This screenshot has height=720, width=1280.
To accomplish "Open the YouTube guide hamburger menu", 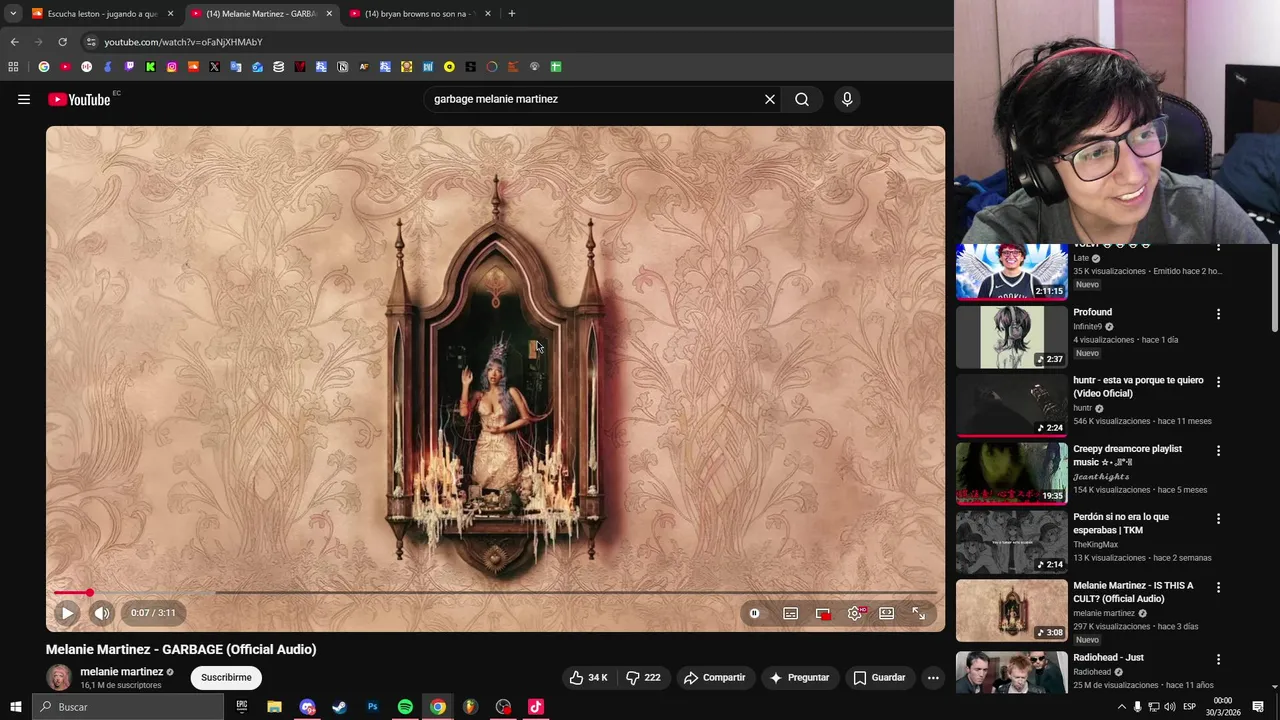I will (24, 99).
